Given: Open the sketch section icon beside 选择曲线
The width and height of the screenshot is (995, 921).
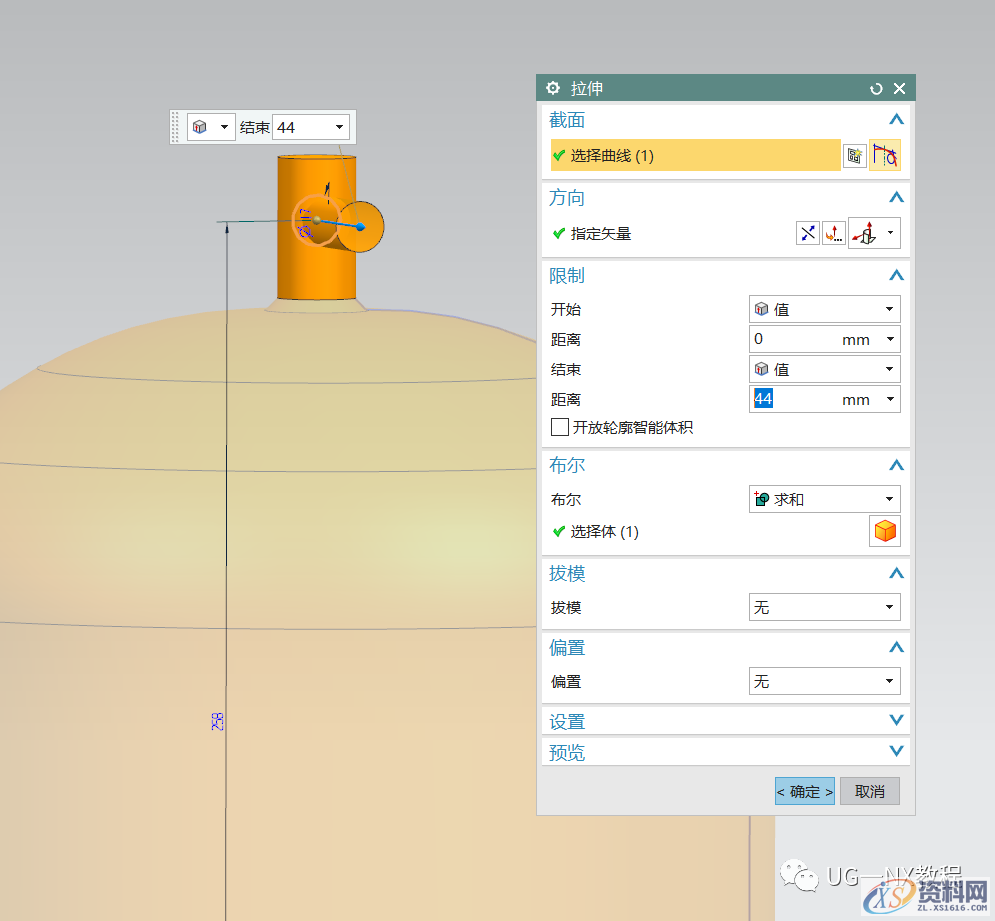Looking at the screenshot, I should (854, 155).
